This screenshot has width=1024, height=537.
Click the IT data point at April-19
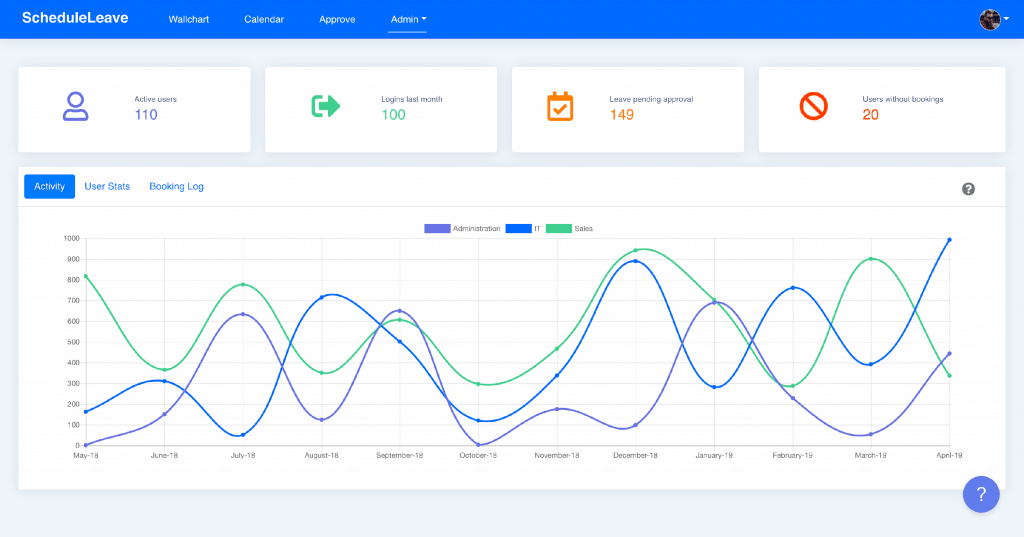pyautogui.click(x=949, y=240)
